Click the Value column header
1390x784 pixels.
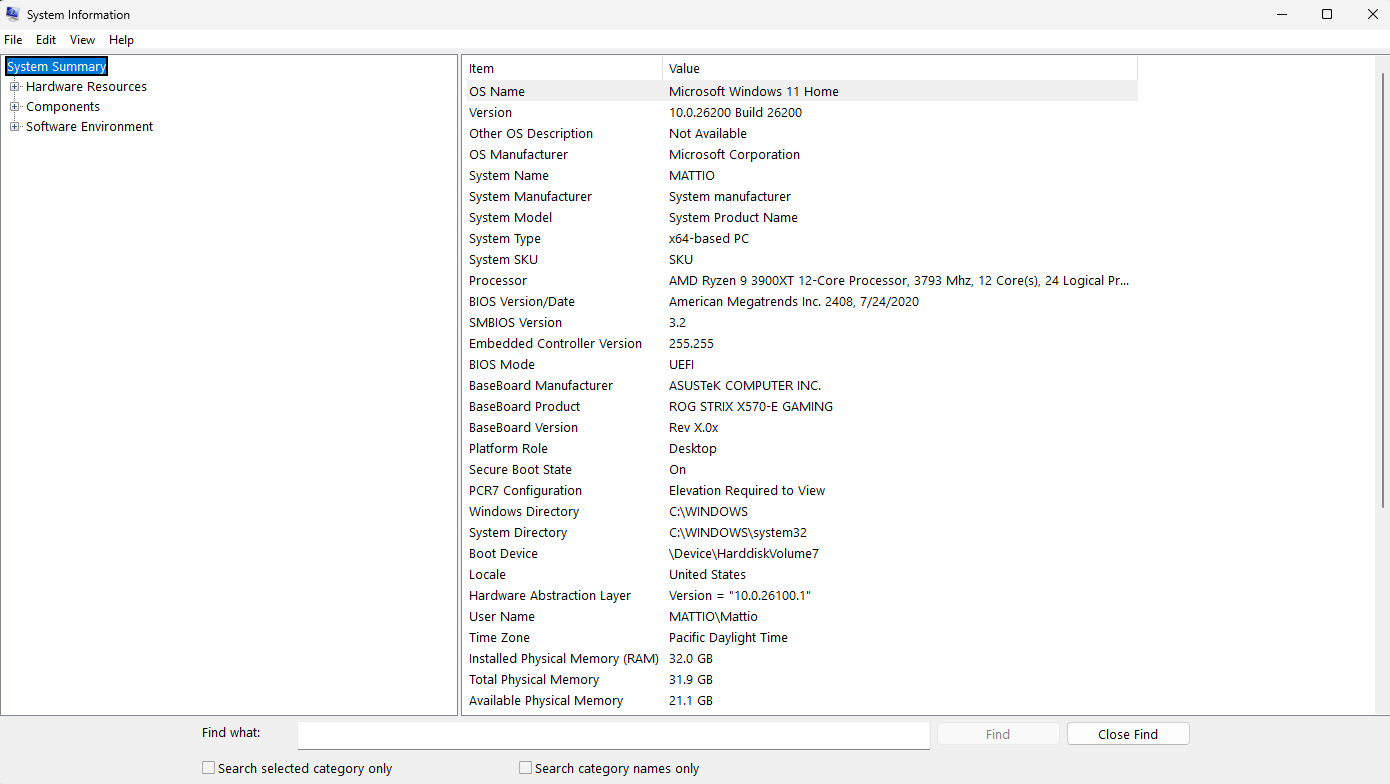(899, 68)
